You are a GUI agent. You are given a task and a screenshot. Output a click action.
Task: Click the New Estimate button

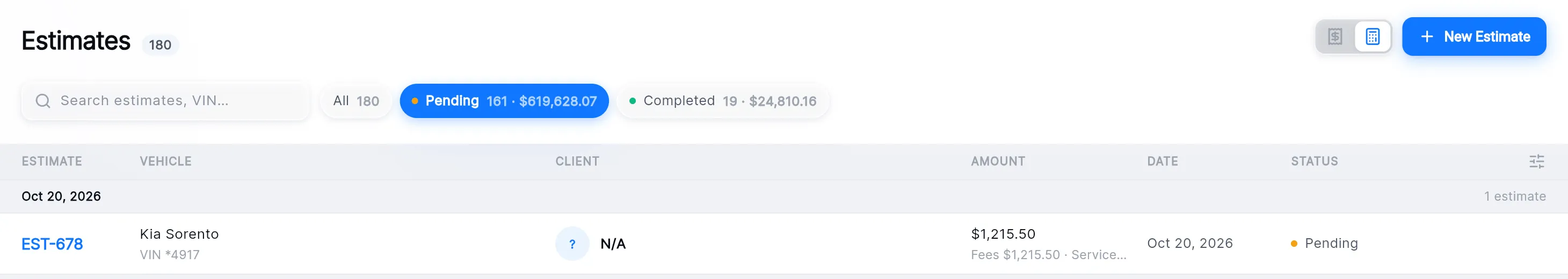[1473, 36]
